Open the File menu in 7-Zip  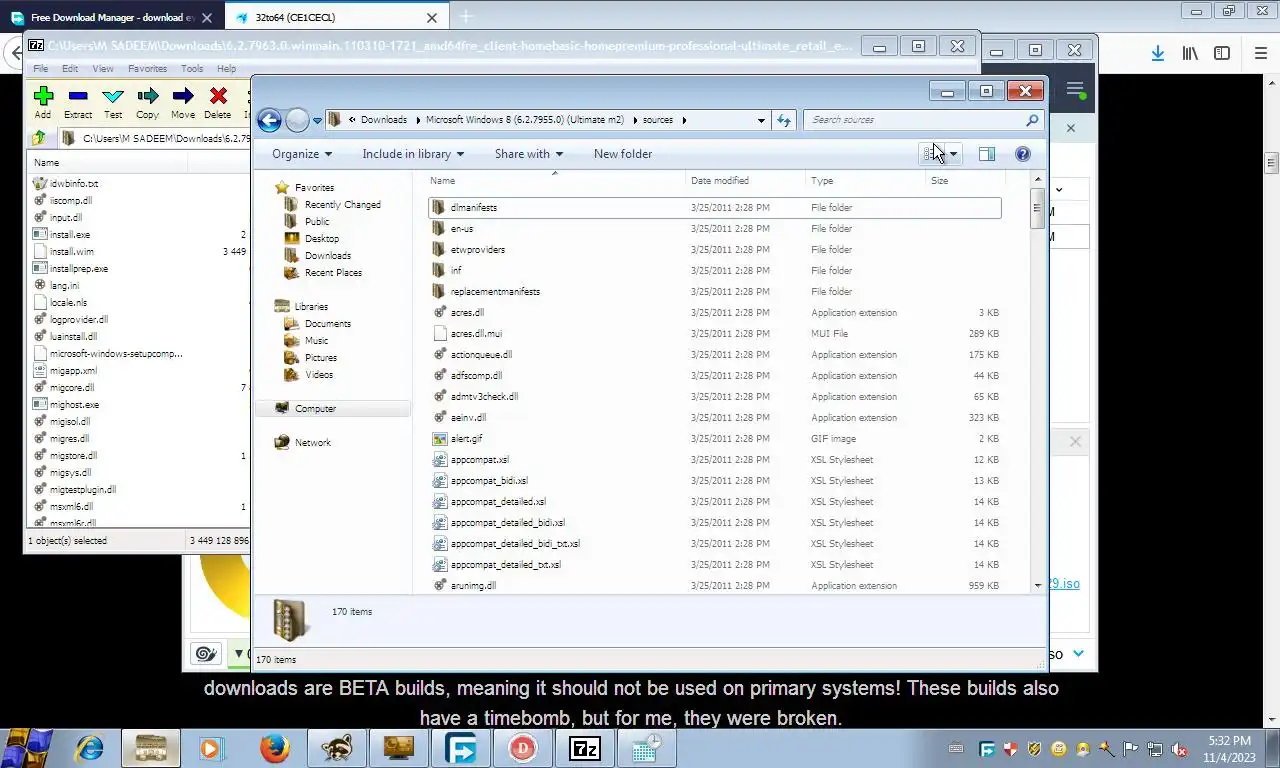coord(41,69)
